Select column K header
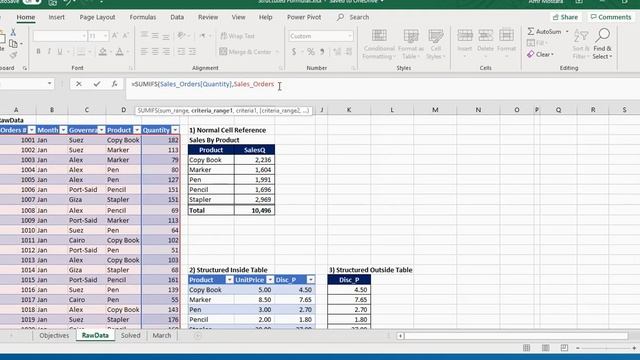 click(x=349, y=110)
